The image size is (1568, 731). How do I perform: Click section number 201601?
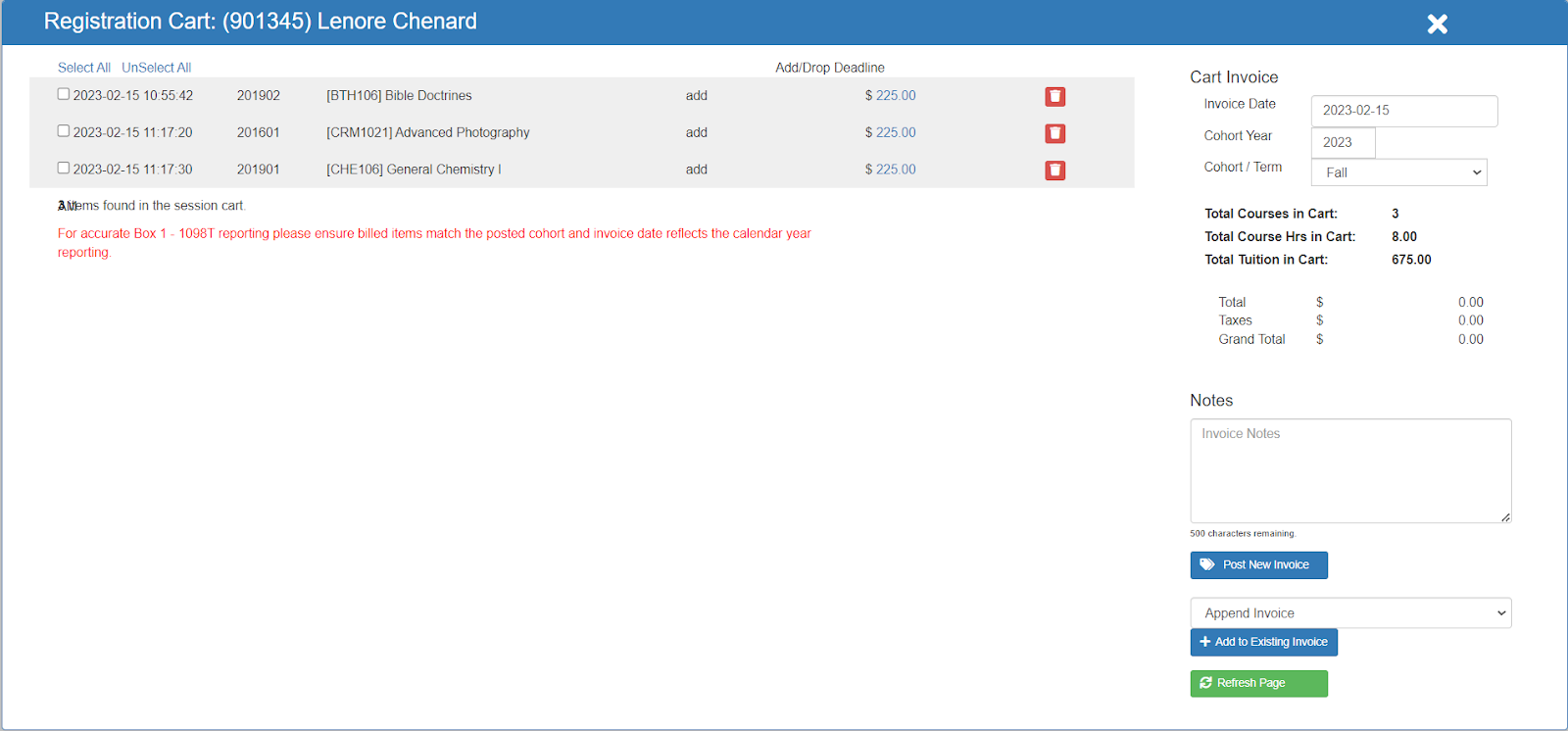click(x=259, y=133)
